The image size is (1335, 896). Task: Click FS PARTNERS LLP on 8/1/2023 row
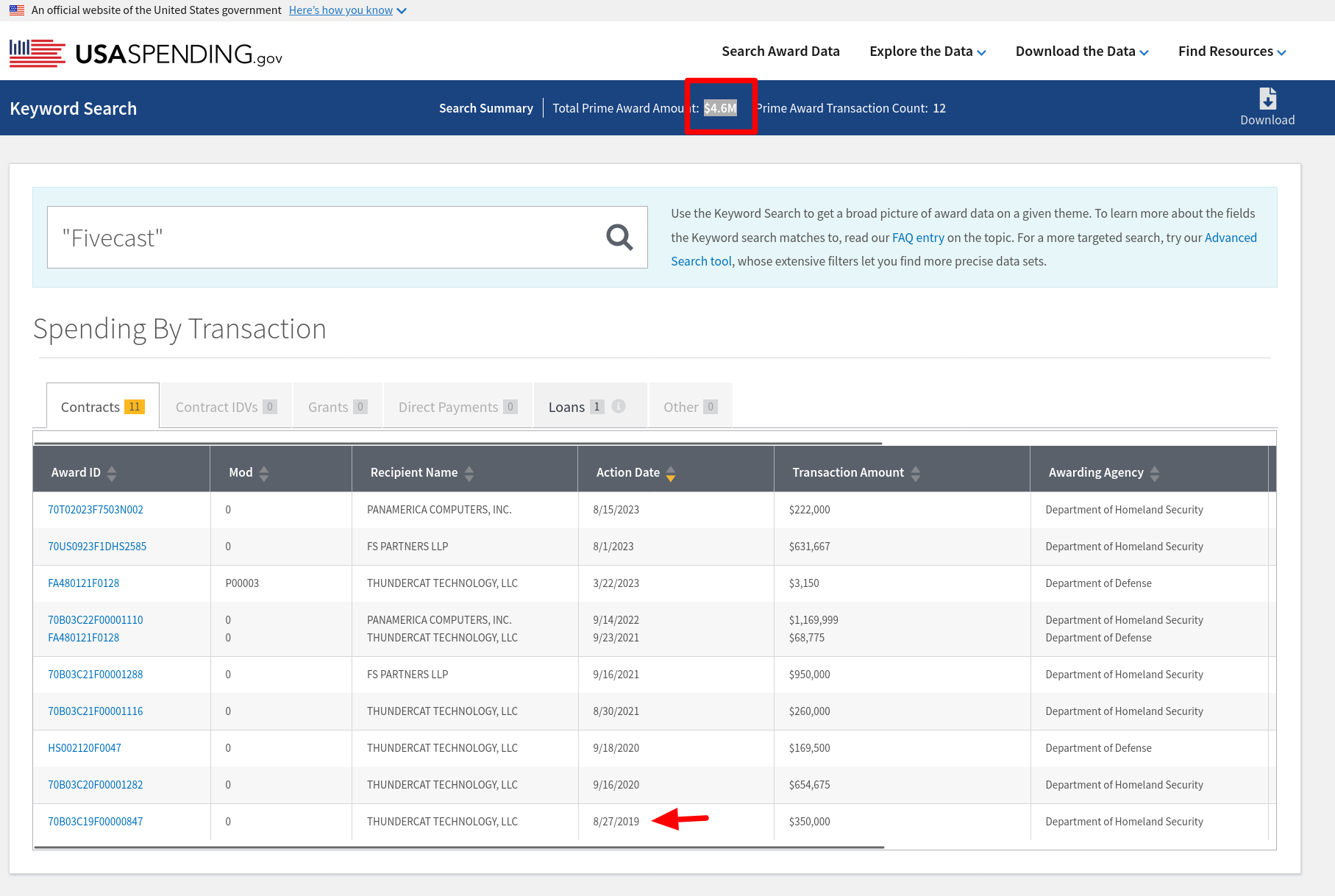pos(407,547)
